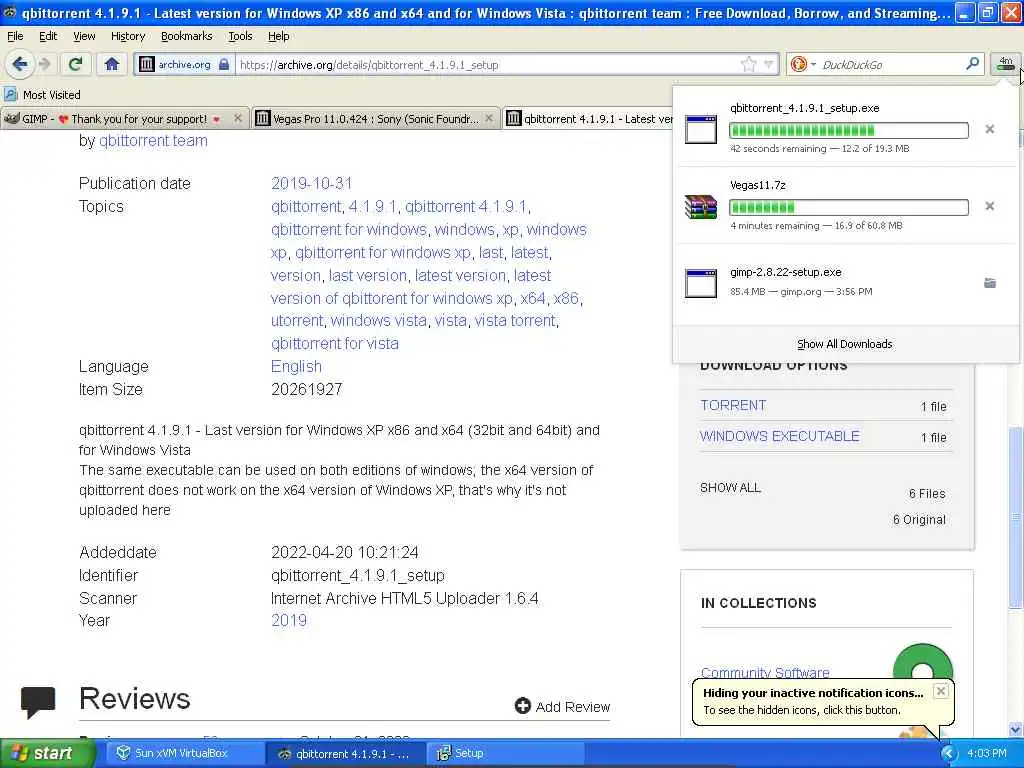Image resolution: width=1024 pixels, height=768 pixels.
Task: Open the DuckDuckGo search engine selector
Action: coord(803,64)
